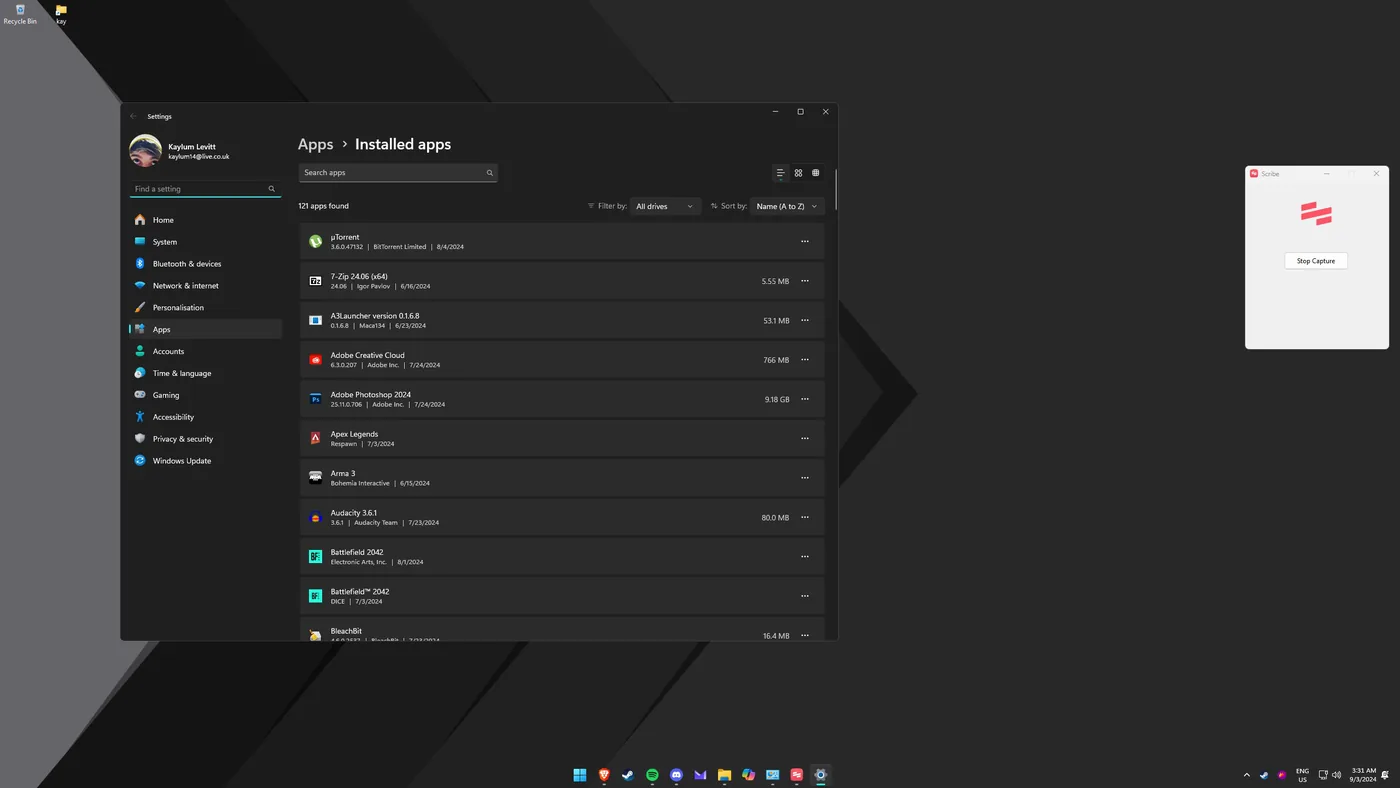Open Privacy & security shield icon
This screenshot has width=1400, height=788.
click(x=140, y=439)
